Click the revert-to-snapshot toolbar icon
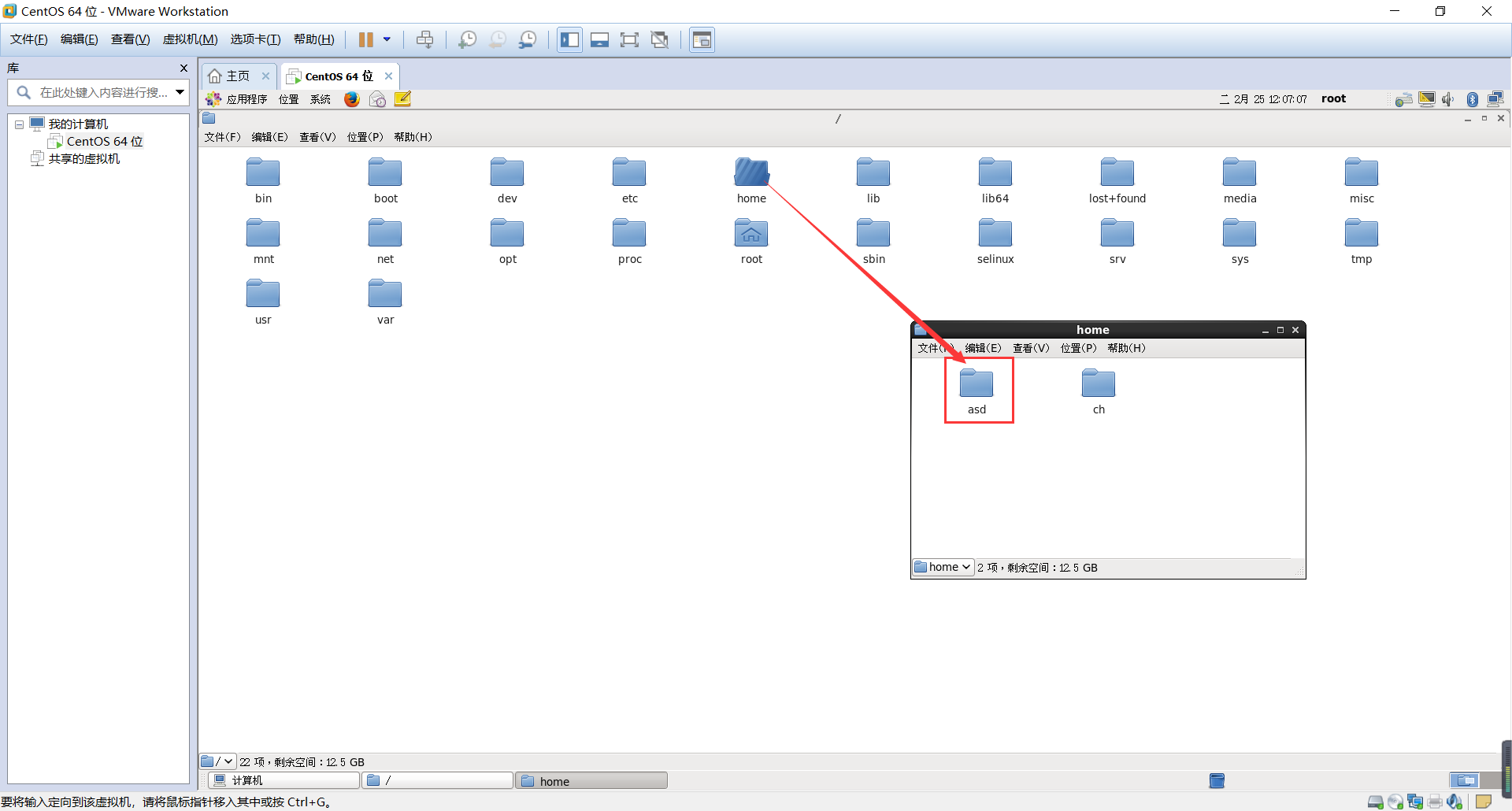Image resolution: width=1512 pixels, height=811 pixels. [498, 39]
